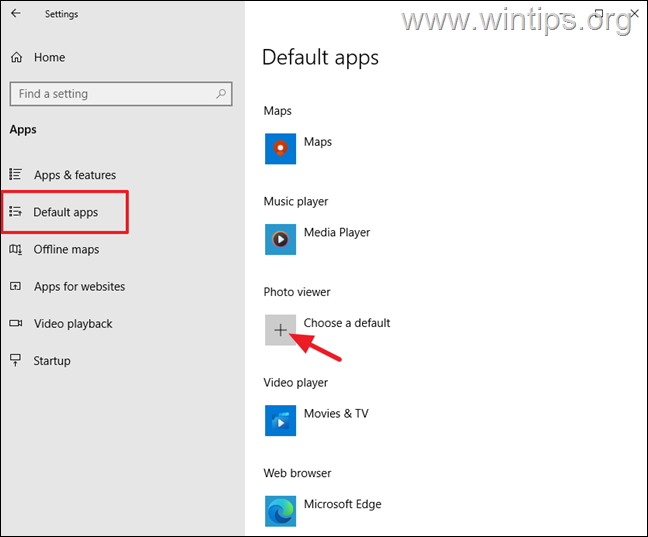648x537 pixels.
Task: Open Apps & features section
Action: click(x=75, y=175)
